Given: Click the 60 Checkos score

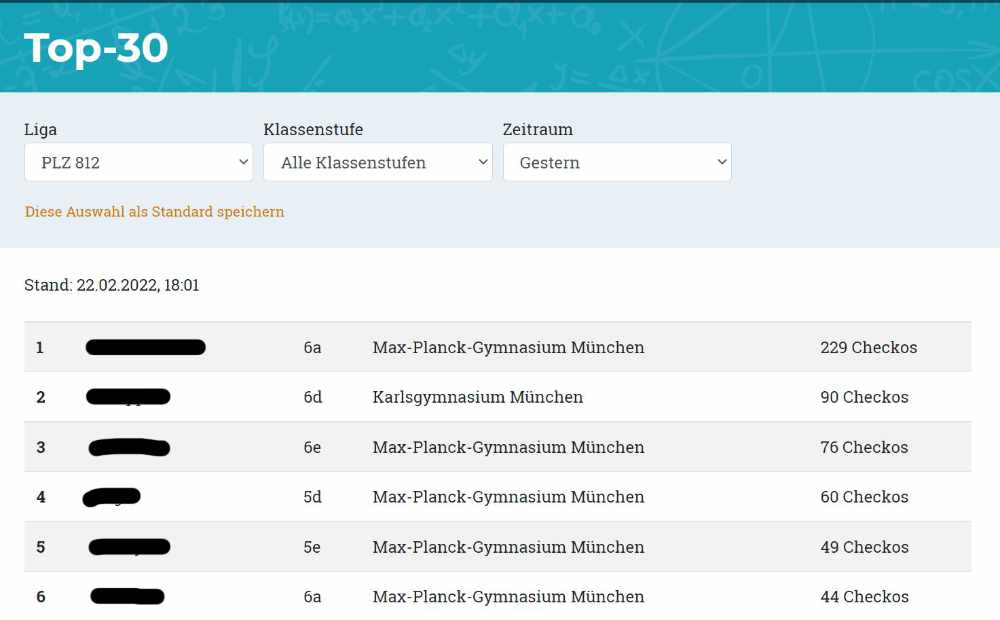Looking at the screenshot, I should (x=864, y=497).
